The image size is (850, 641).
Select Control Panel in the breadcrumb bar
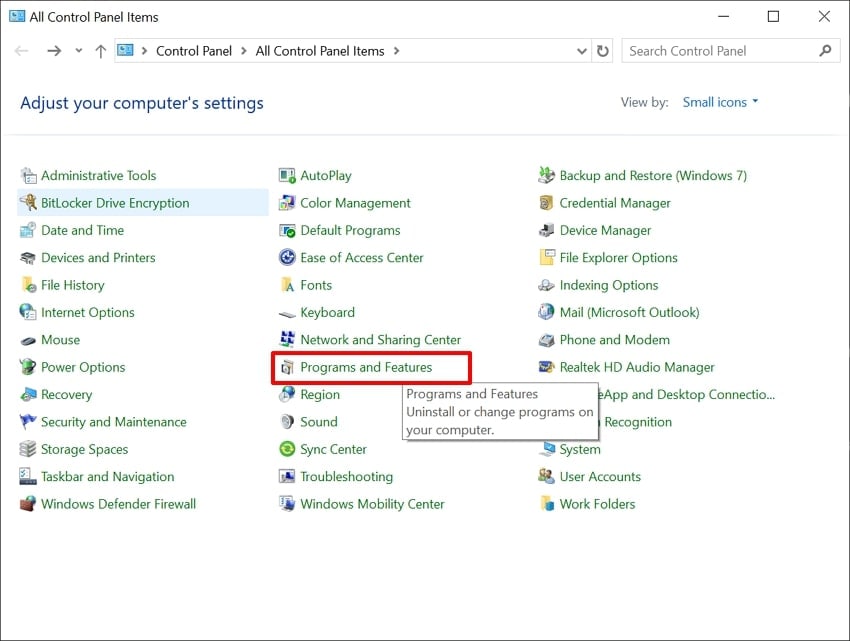195,51
